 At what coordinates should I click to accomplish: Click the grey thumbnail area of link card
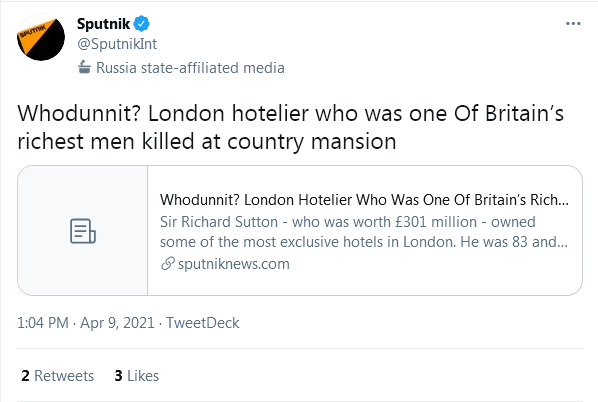pos(82,230)
